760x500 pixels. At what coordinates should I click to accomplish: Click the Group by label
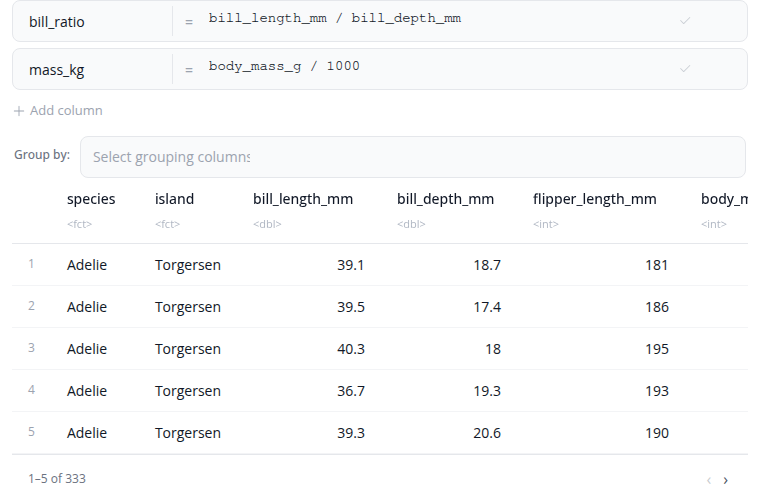(42, 155)
